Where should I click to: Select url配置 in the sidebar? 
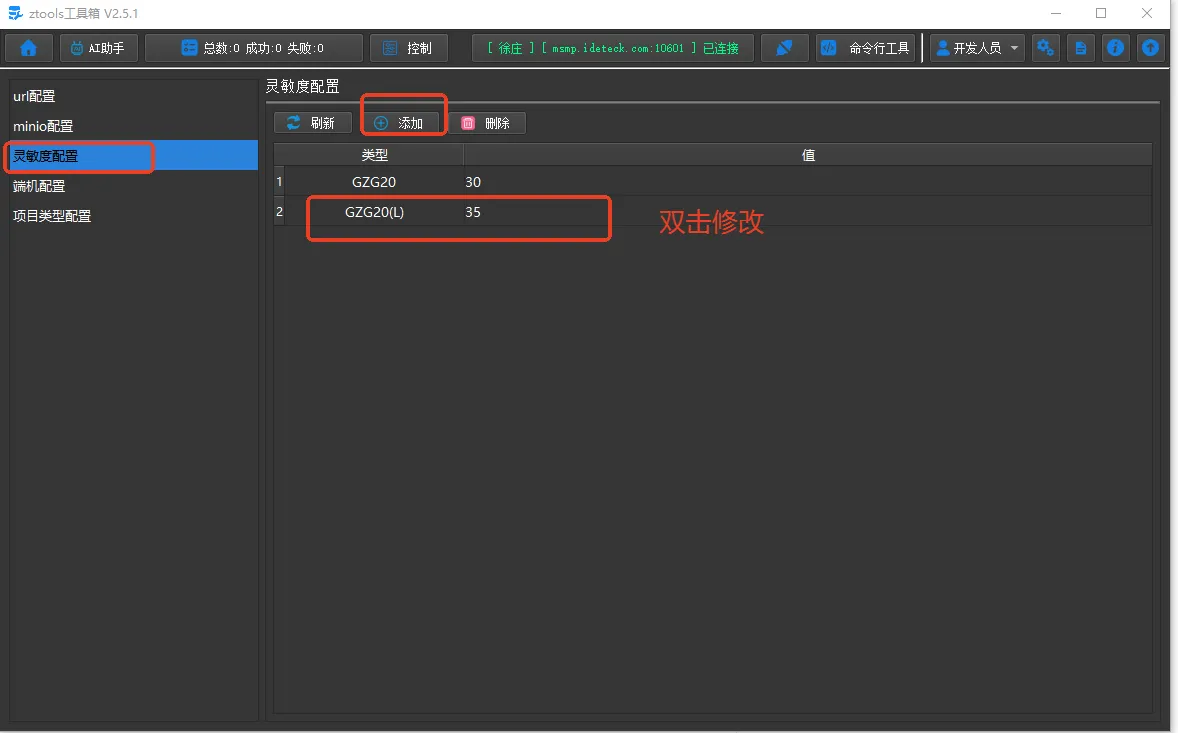pyautogui.click(x=34, y=97)
